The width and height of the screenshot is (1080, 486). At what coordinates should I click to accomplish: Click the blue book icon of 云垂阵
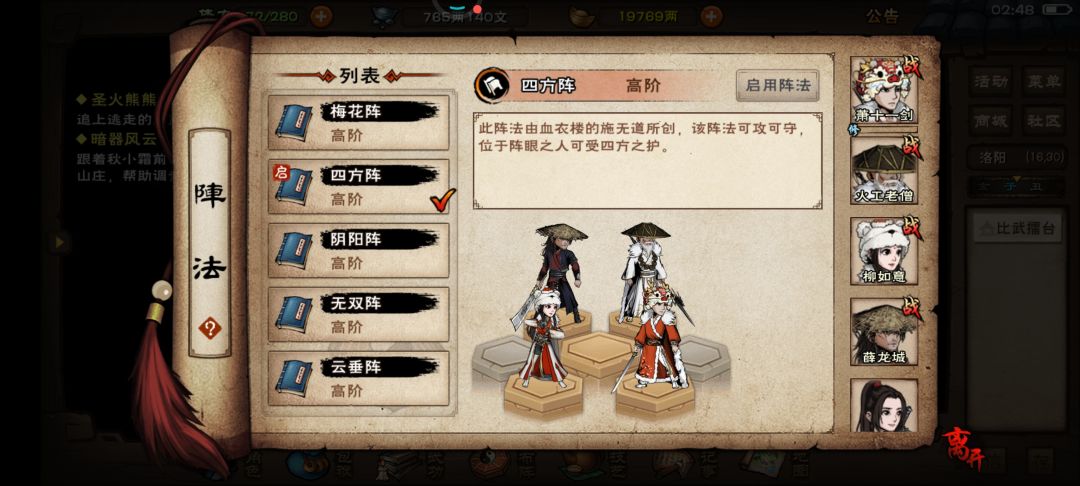point(295,379)
